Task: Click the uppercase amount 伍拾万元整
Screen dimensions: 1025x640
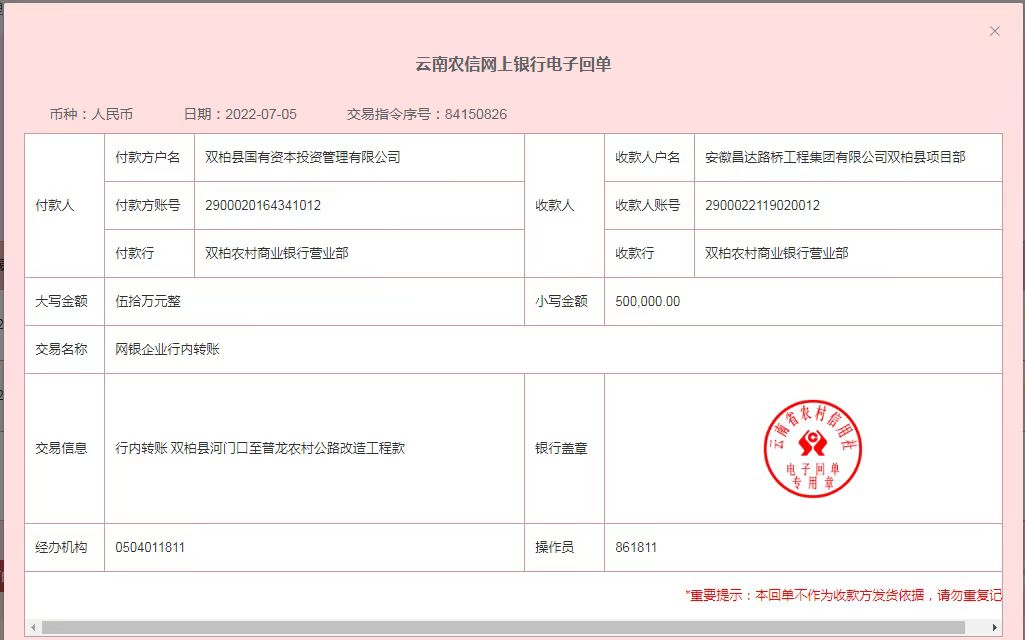Action: 148,301
